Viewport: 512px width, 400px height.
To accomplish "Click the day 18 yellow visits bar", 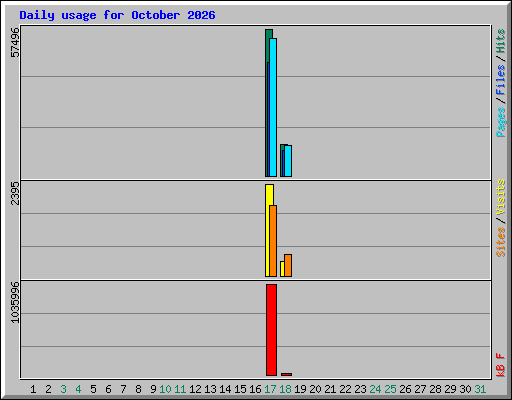I will coord(282,269).
